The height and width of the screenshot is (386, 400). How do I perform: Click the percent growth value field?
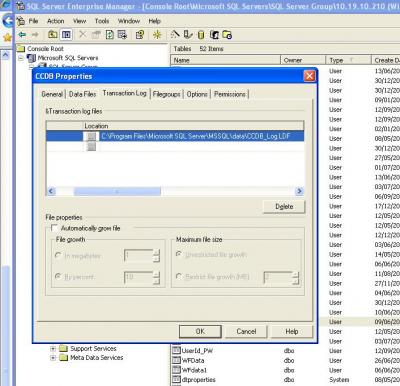coord(138,277)
